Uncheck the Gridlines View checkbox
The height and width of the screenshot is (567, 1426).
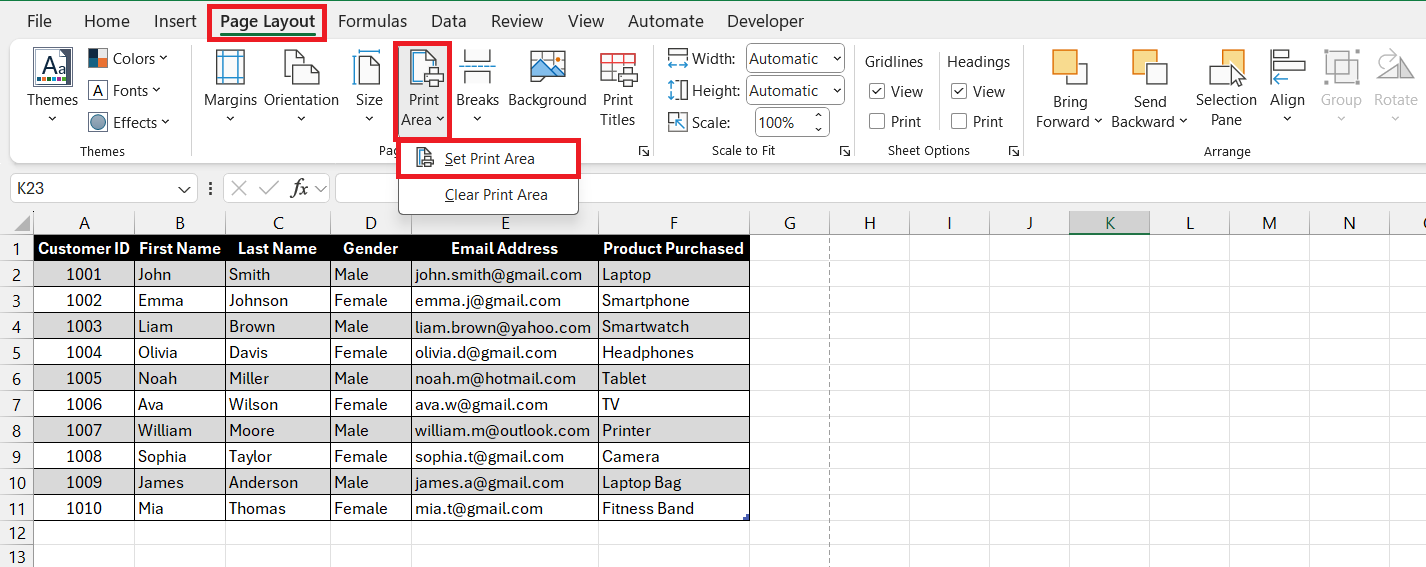[x=877, y=92]
